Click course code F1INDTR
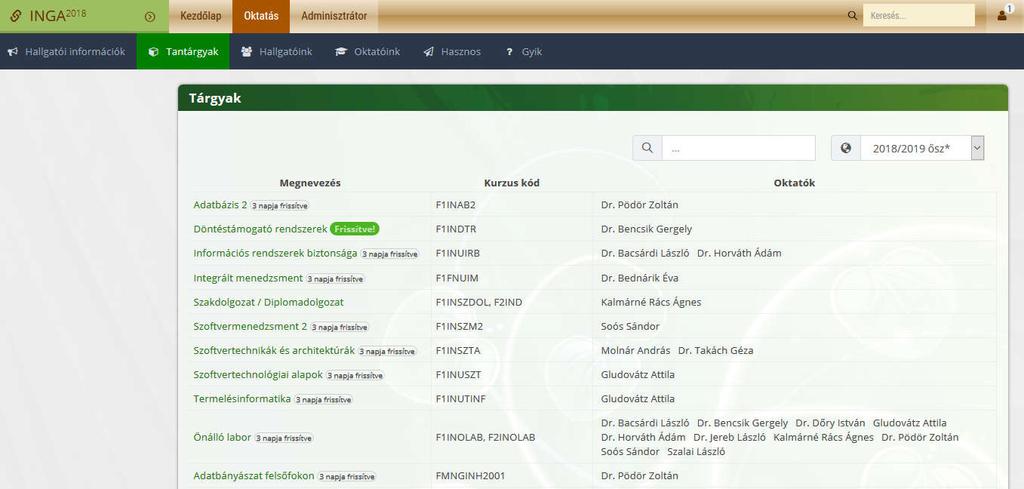Image resolution: width=1024 pixels, height=489 pixels. [458, 229]
